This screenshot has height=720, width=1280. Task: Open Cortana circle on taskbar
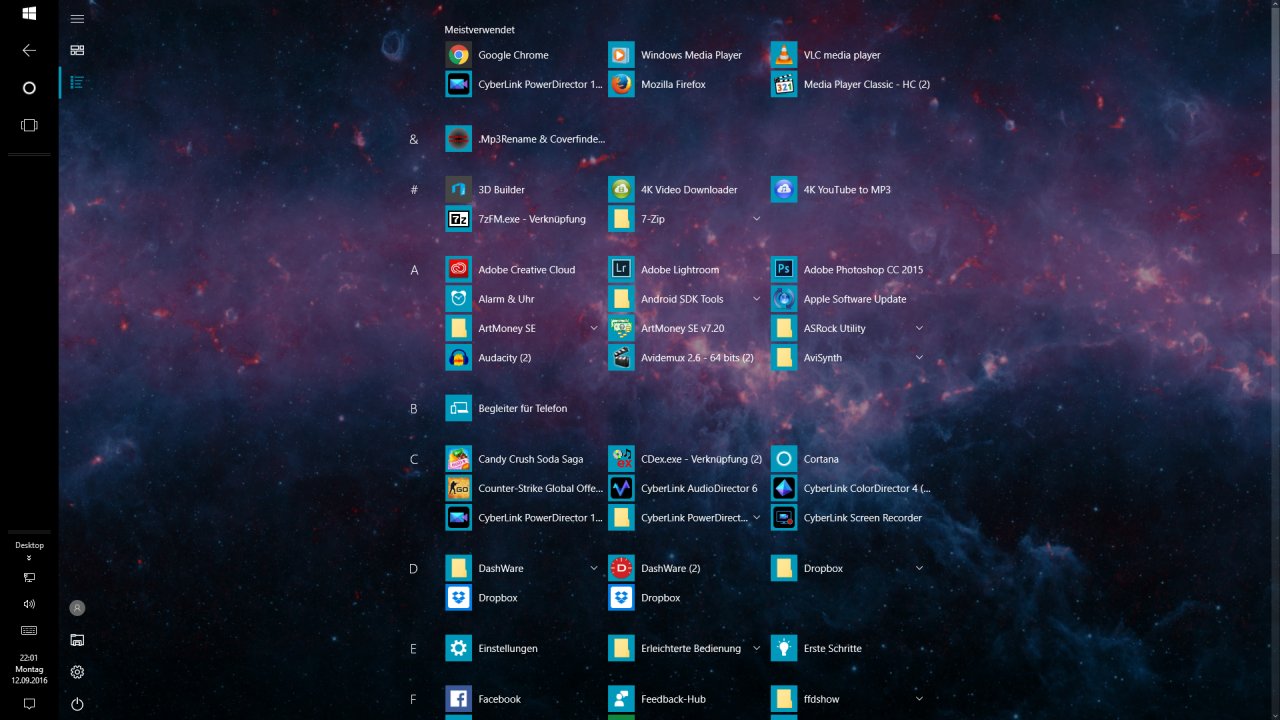(29, 88)
